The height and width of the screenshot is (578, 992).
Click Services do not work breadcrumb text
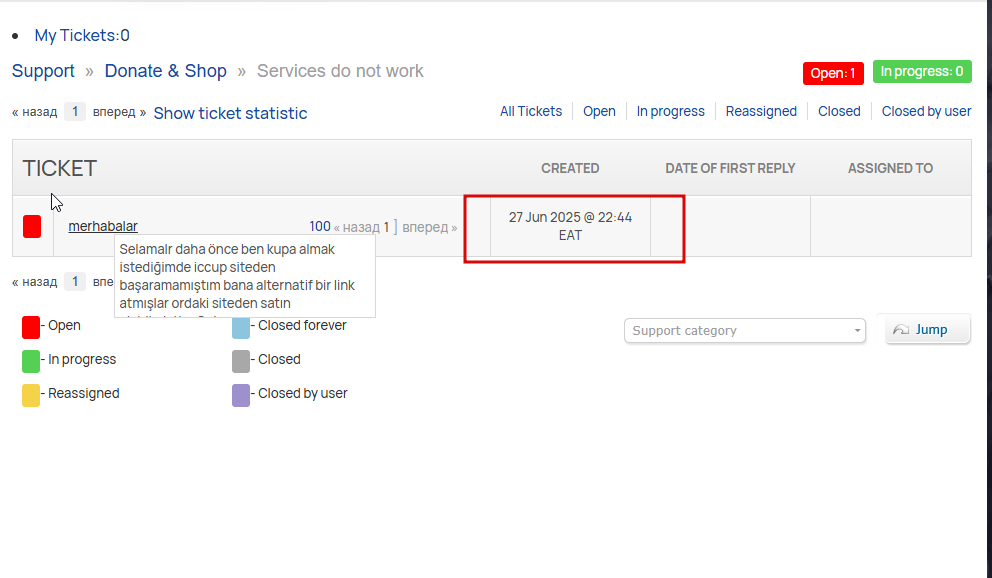340,71
